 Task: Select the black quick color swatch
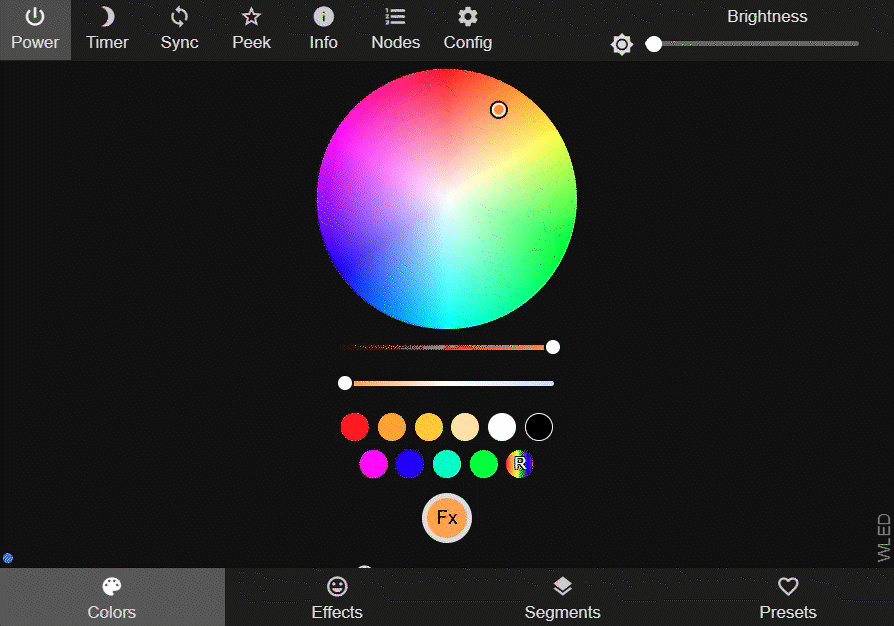click(x=539, y=427)
